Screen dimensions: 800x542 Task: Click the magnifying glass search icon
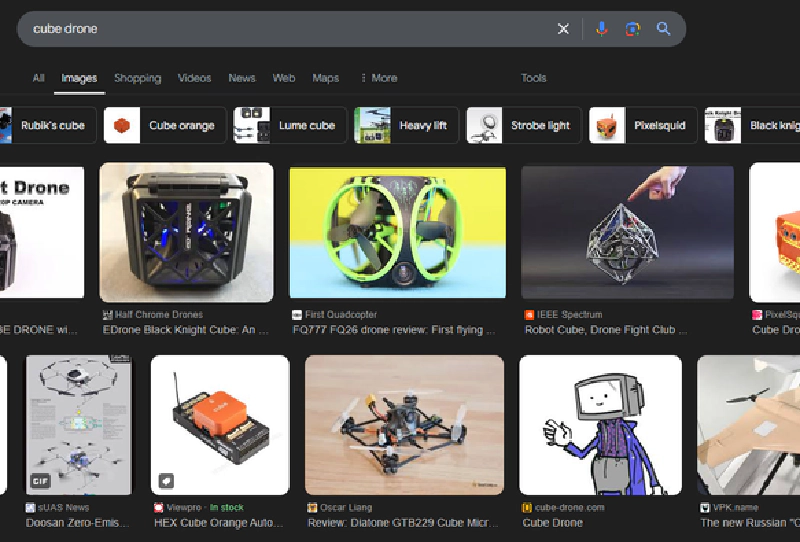(663, 29)
